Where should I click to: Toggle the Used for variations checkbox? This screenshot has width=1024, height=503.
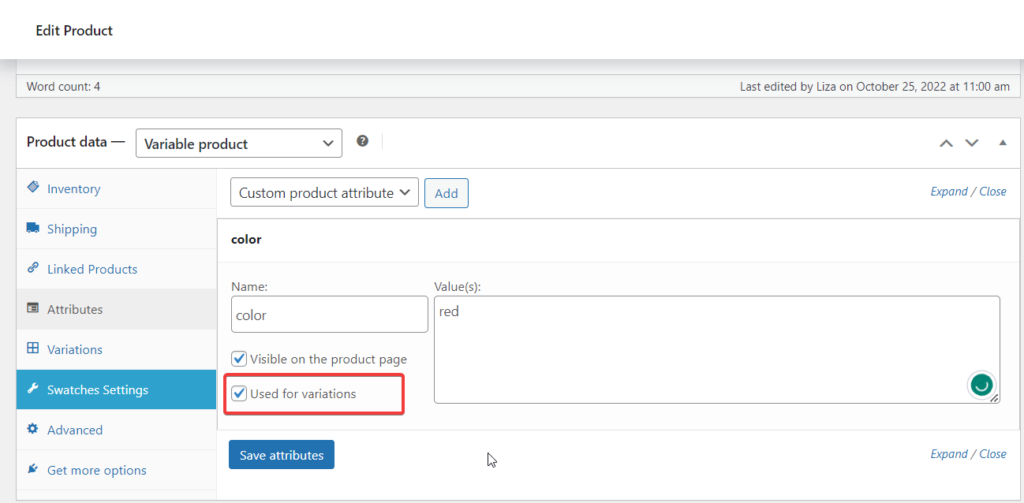coord(240,394)
